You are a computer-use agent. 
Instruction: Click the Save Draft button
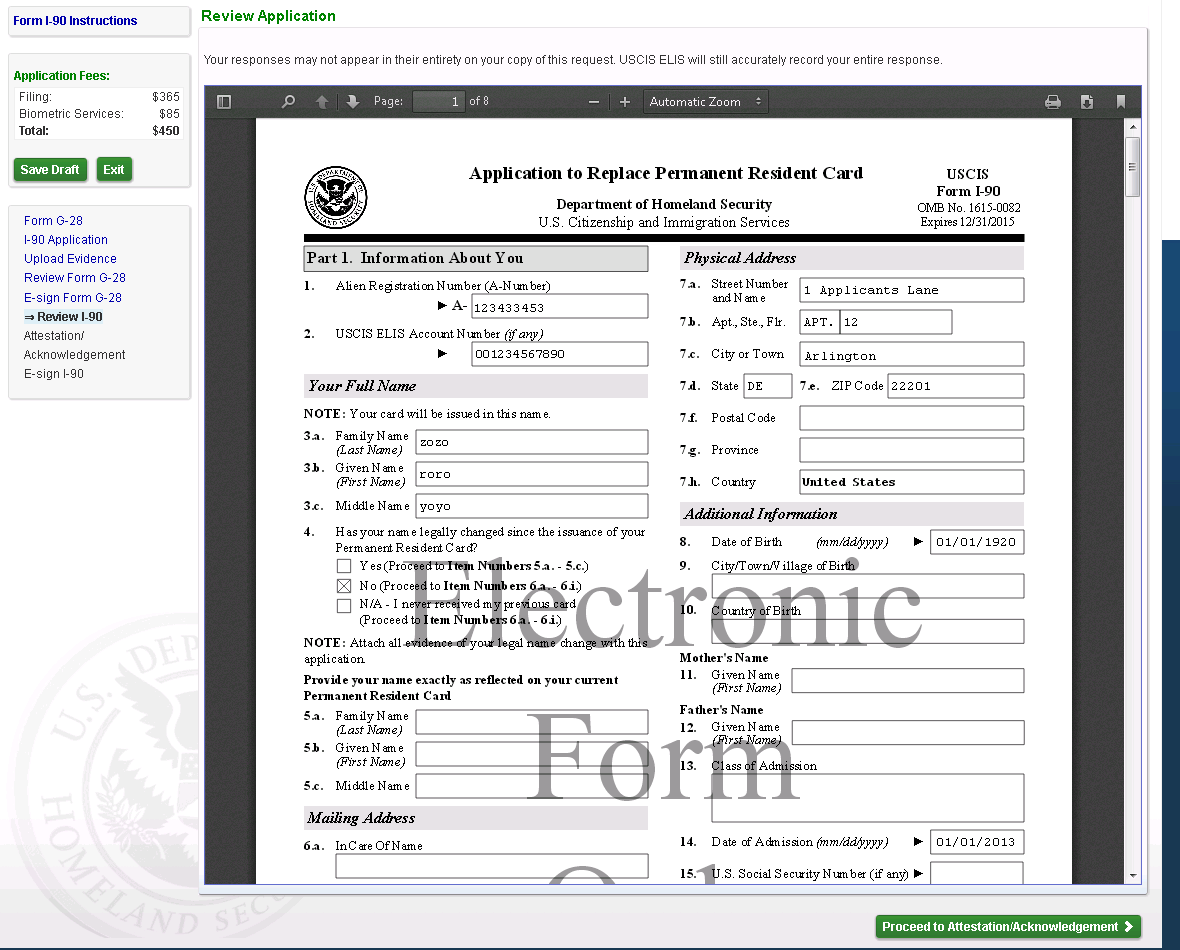50,170
